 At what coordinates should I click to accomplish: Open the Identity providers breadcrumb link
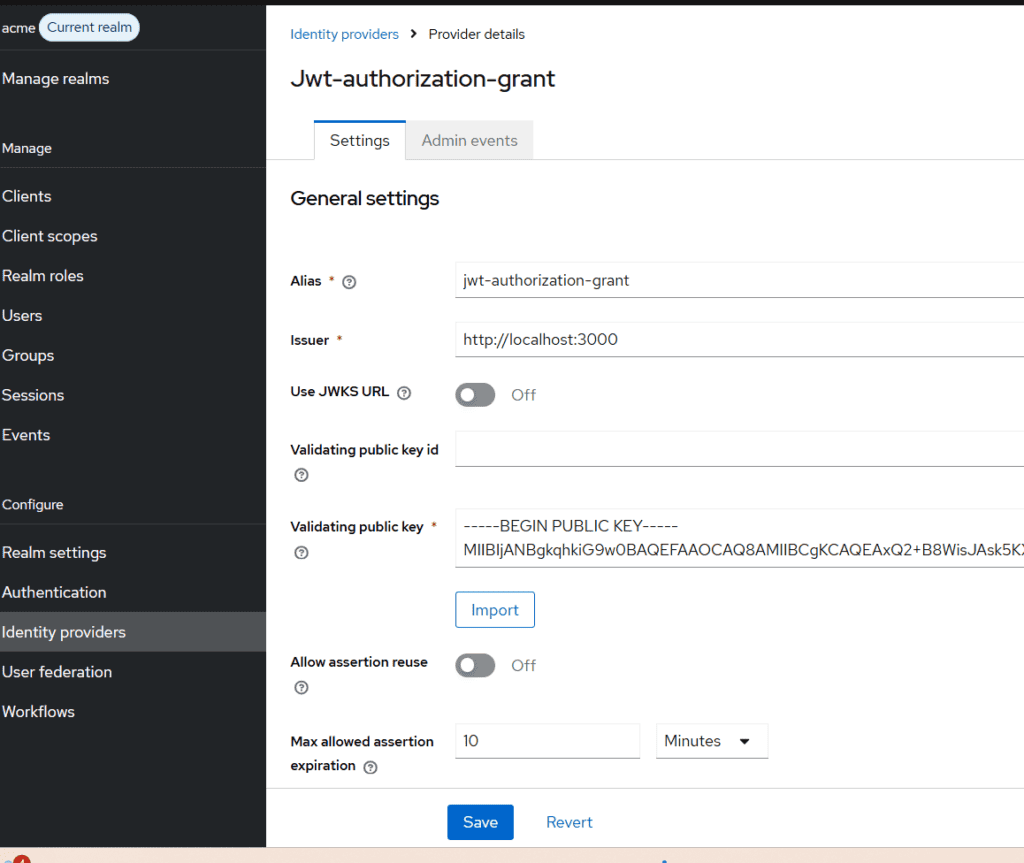[x=344, y=33]
